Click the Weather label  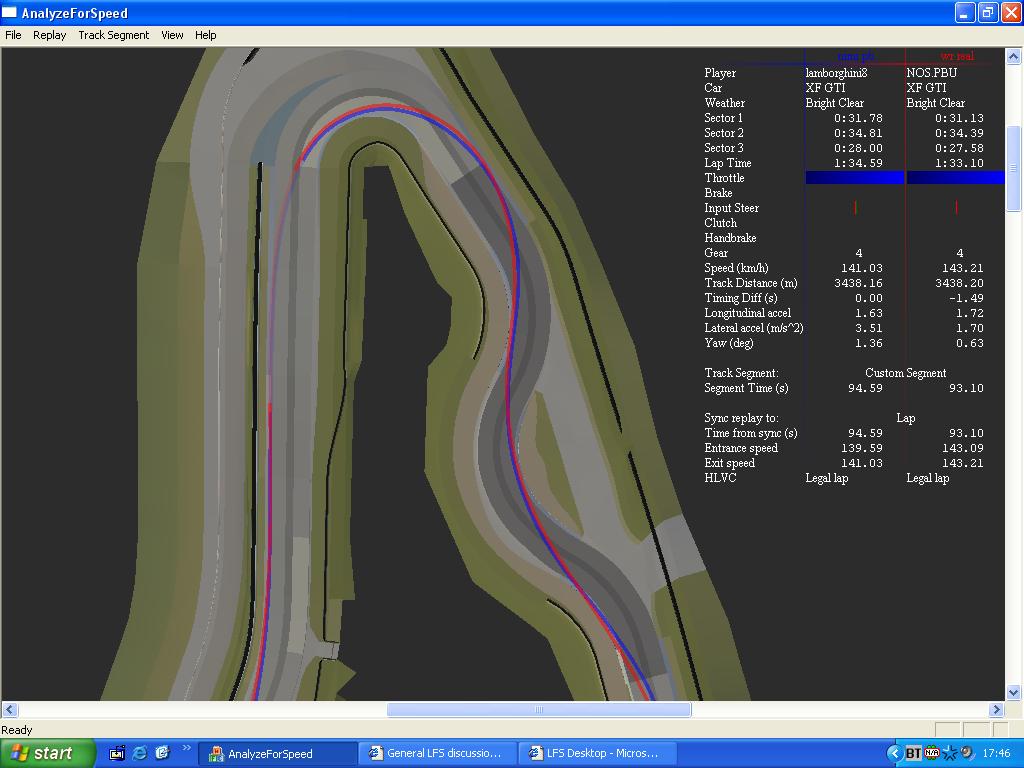pyautogui.click(x=724, y=103)
